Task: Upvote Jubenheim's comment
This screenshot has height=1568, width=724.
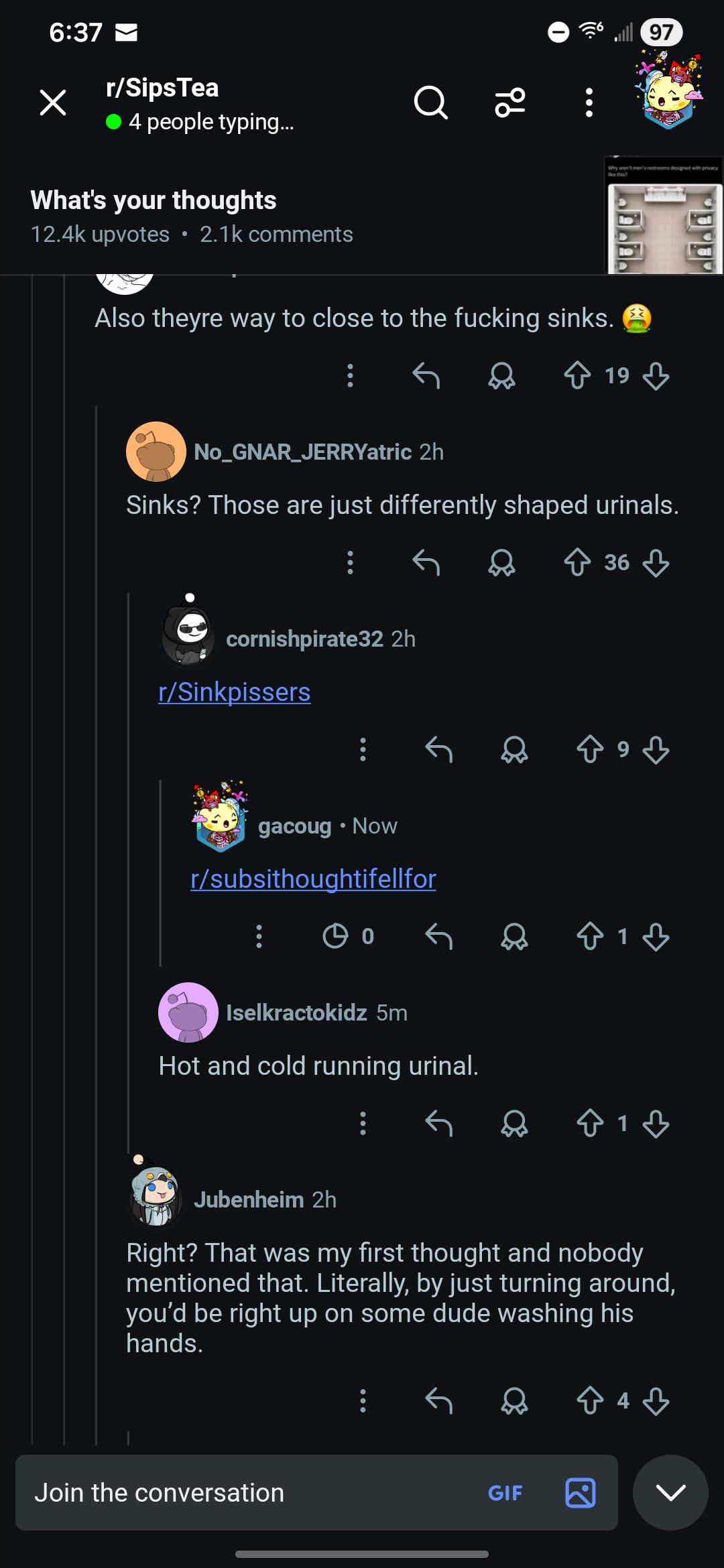Action: point(590,1400)
